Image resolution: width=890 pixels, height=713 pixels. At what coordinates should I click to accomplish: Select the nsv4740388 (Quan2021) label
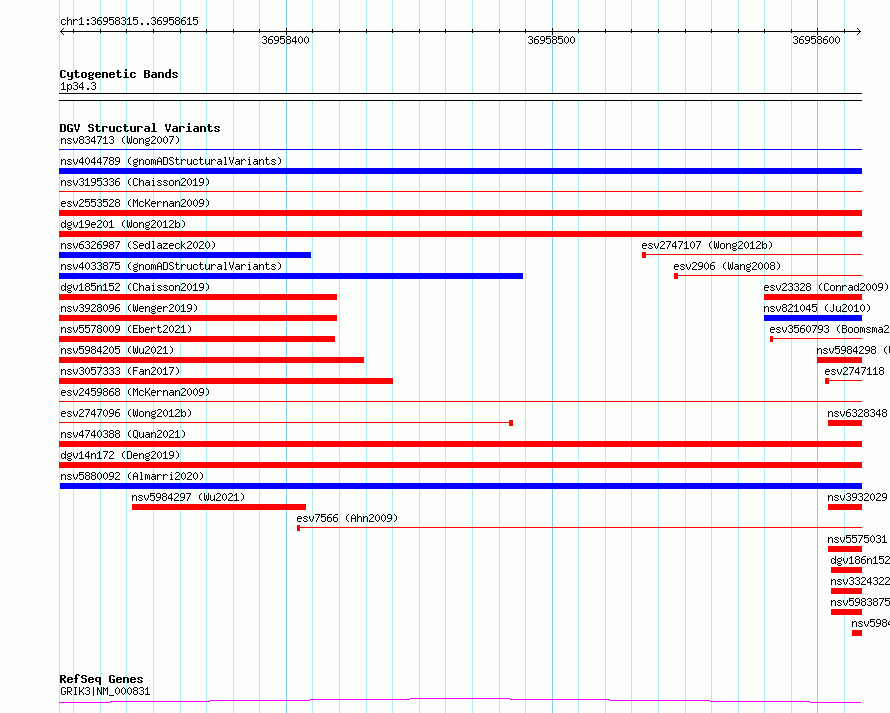(123, 434)
